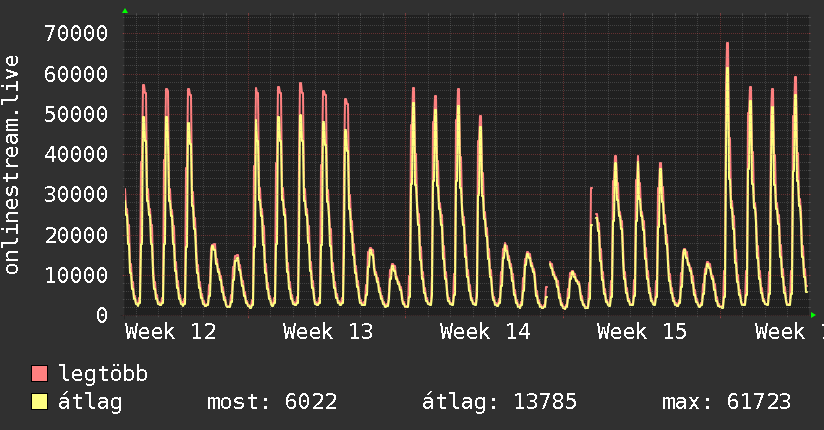Click the Week 12 axis label
This screenshot has height=430, width=824.
[170, 332]
